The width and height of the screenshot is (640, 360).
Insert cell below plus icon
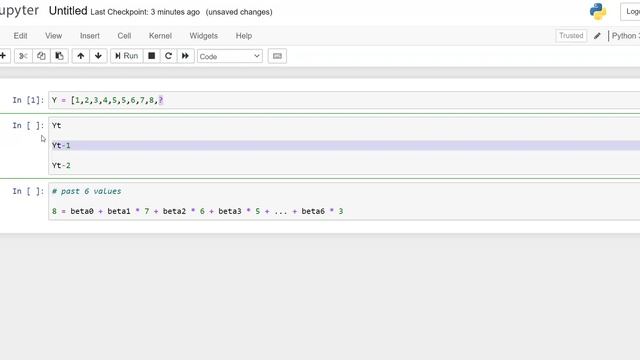(3, 56)
